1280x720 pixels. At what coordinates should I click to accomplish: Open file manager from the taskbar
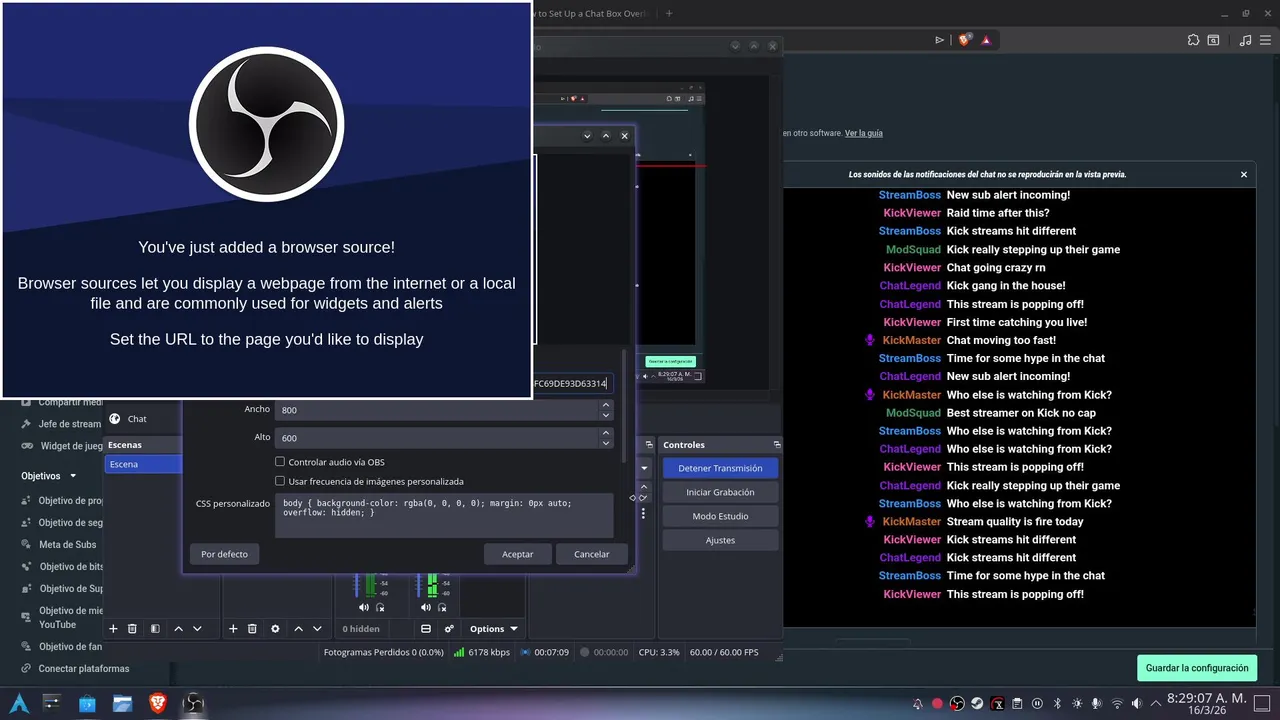(x=122, y=703)
